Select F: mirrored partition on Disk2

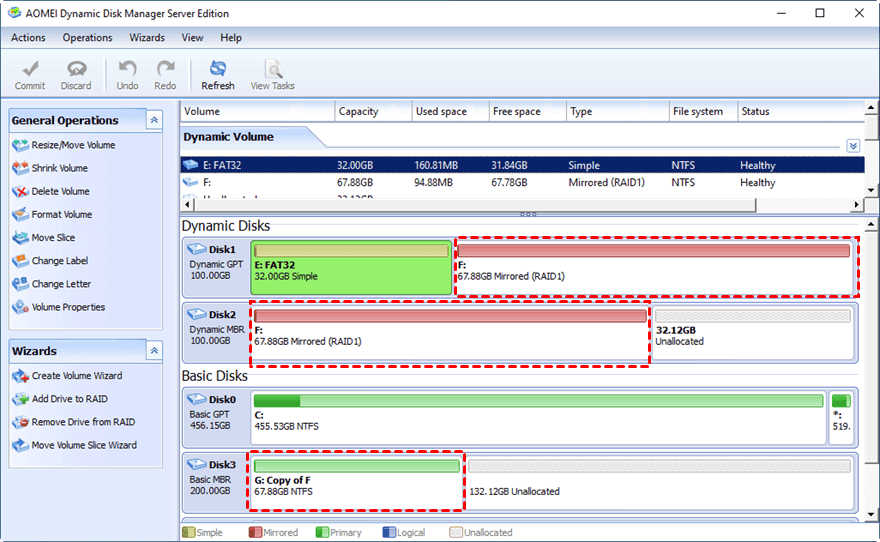(x=450, y=333)
